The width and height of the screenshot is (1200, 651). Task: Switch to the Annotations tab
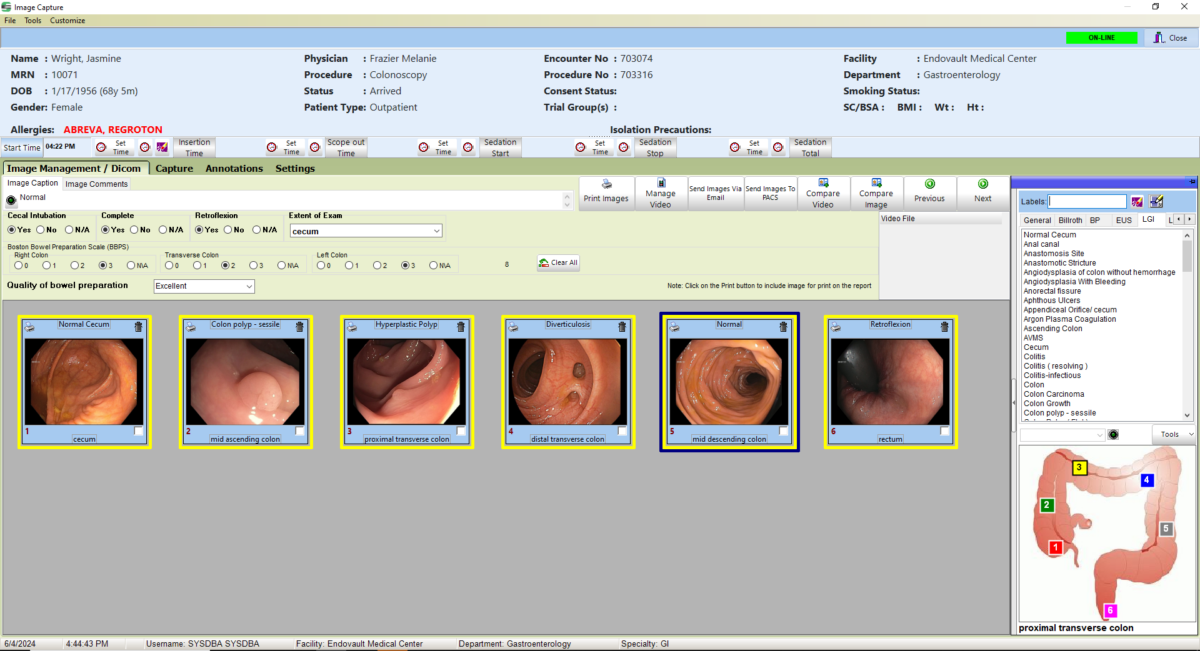click(x=234, y=168)
